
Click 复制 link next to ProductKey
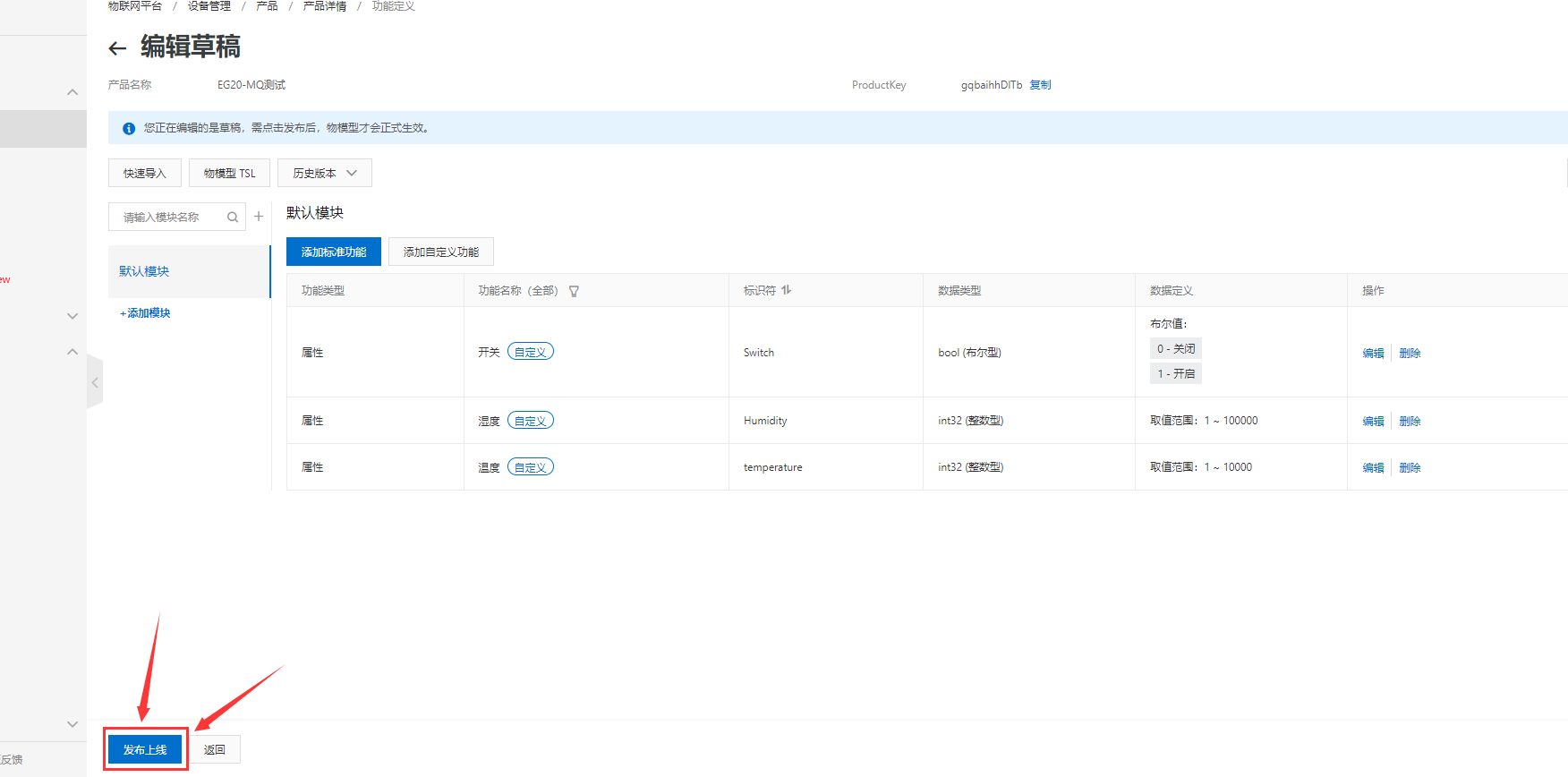(1040, 85)
